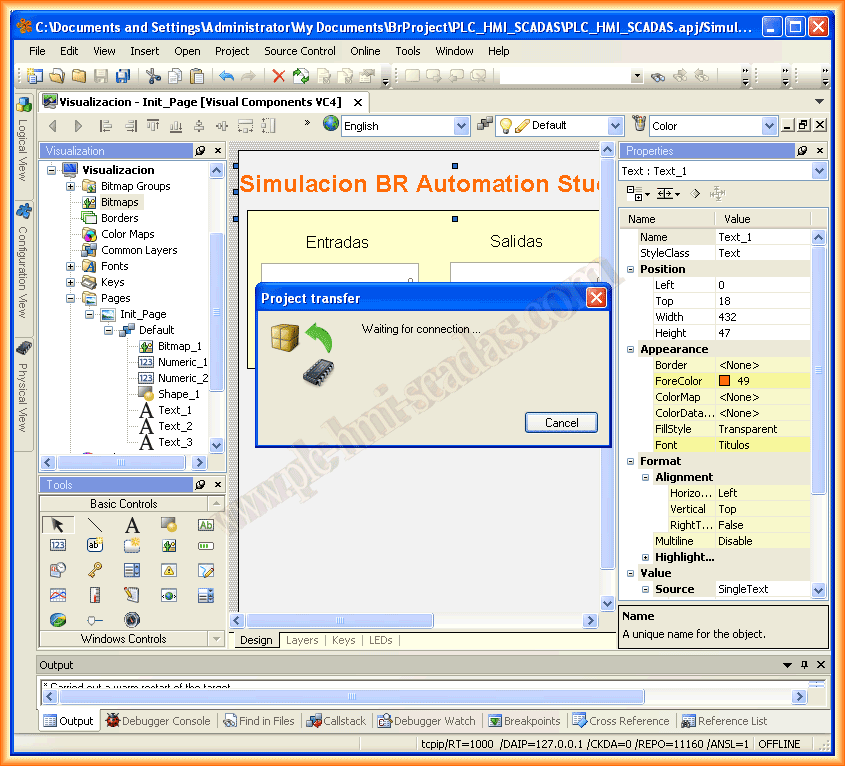Toggle auto-hide pin on Properties panel
The image size is (845, 766).
(802, 151)
